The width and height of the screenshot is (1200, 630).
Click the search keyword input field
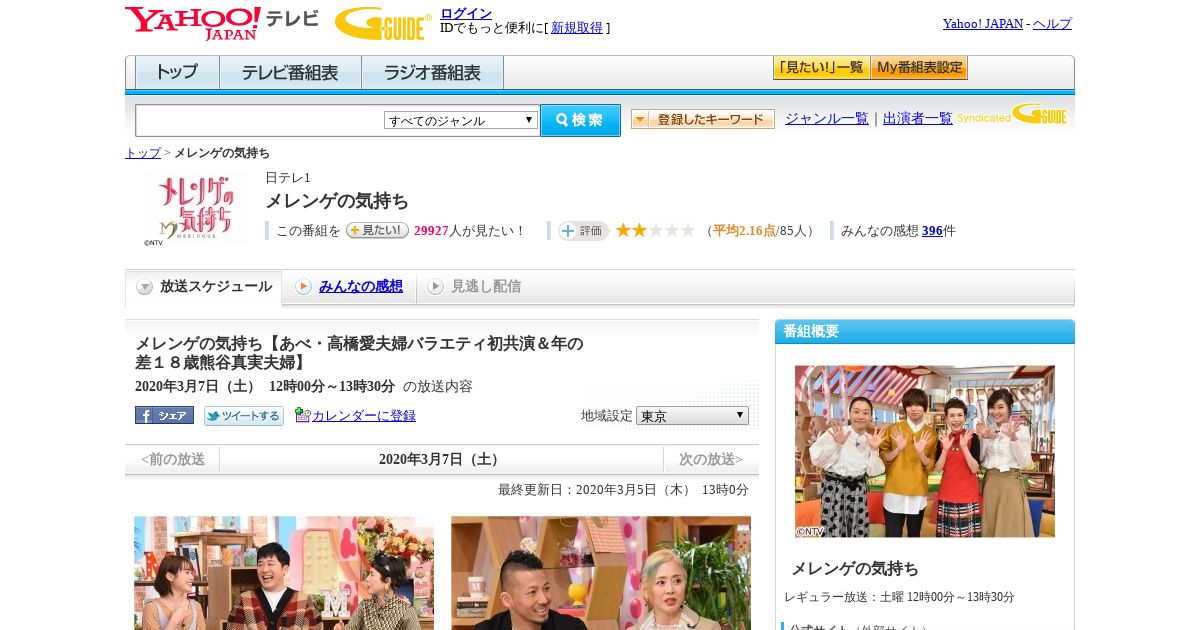point(259,121)
